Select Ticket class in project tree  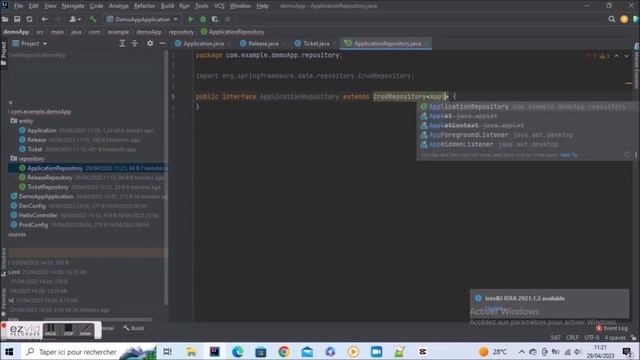[35, 149]
